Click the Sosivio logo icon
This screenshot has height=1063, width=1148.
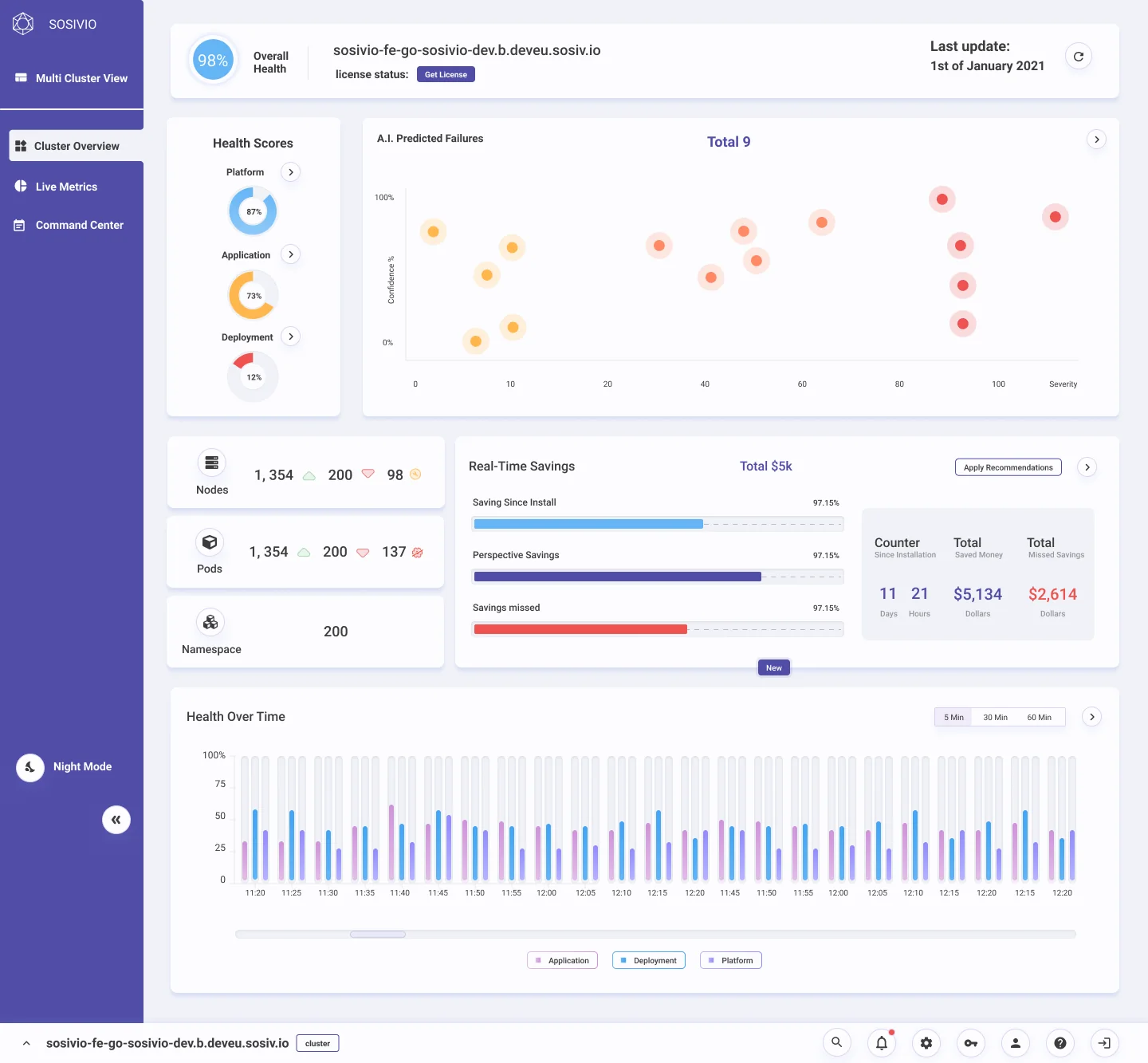tap(23, 24)
